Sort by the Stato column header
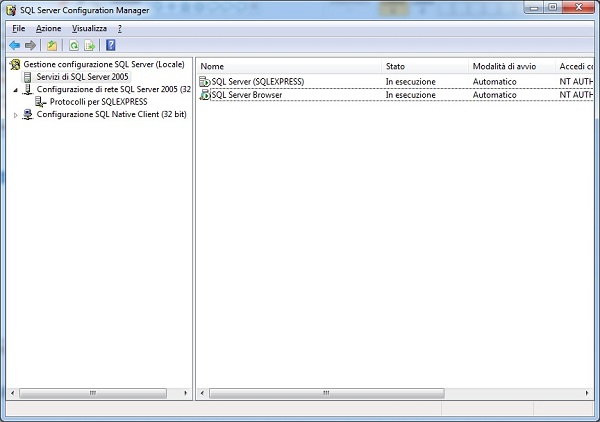 tap(425, 66)
